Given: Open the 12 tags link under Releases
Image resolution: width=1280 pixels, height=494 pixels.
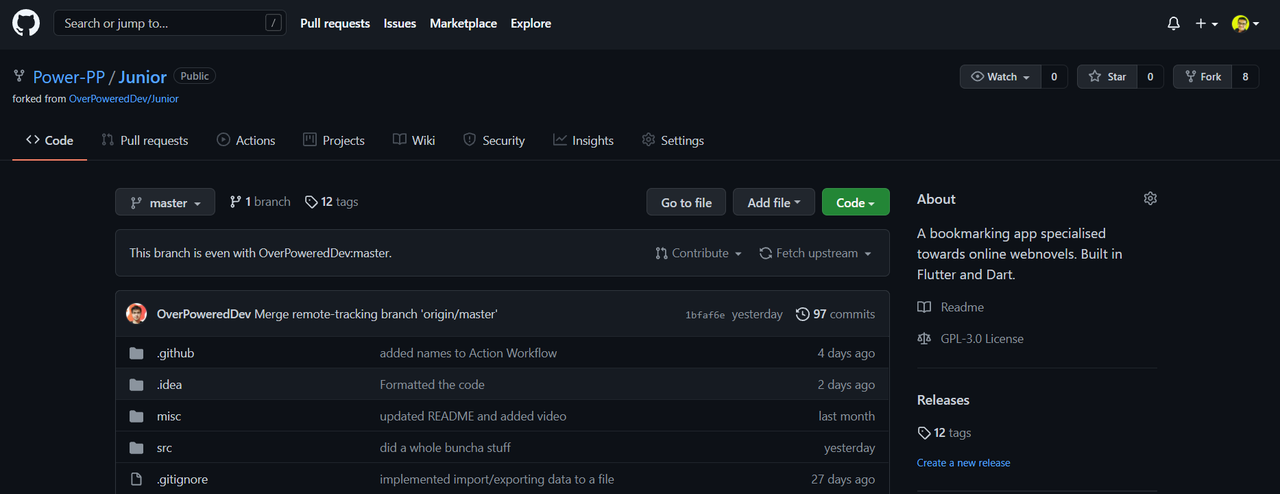Looking at the screenshot, I should pos(944,433).
